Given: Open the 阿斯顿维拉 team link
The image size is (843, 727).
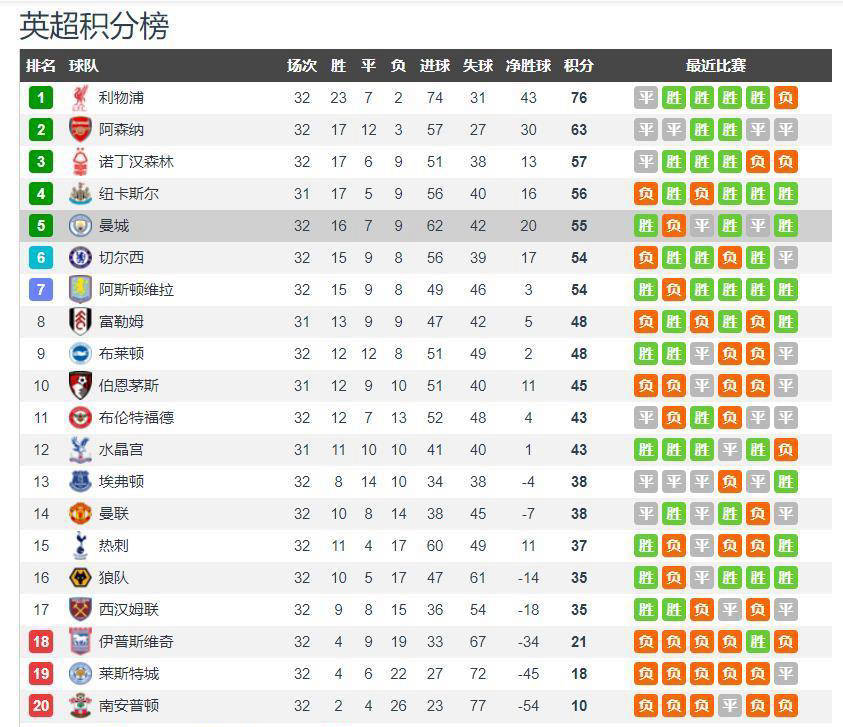Looking at the screenshot, I should 136,290.
